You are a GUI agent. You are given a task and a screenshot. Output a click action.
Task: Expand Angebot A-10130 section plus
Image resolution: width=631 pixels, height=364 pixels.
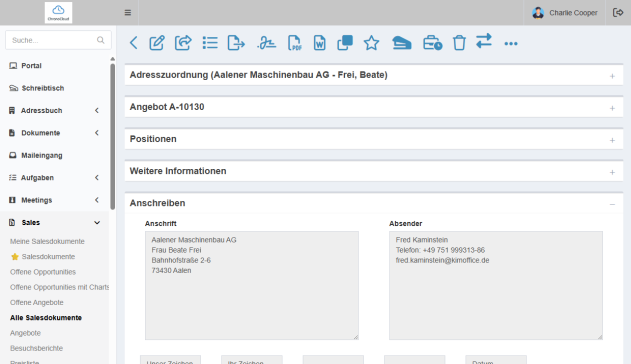(x=612, y=108)
